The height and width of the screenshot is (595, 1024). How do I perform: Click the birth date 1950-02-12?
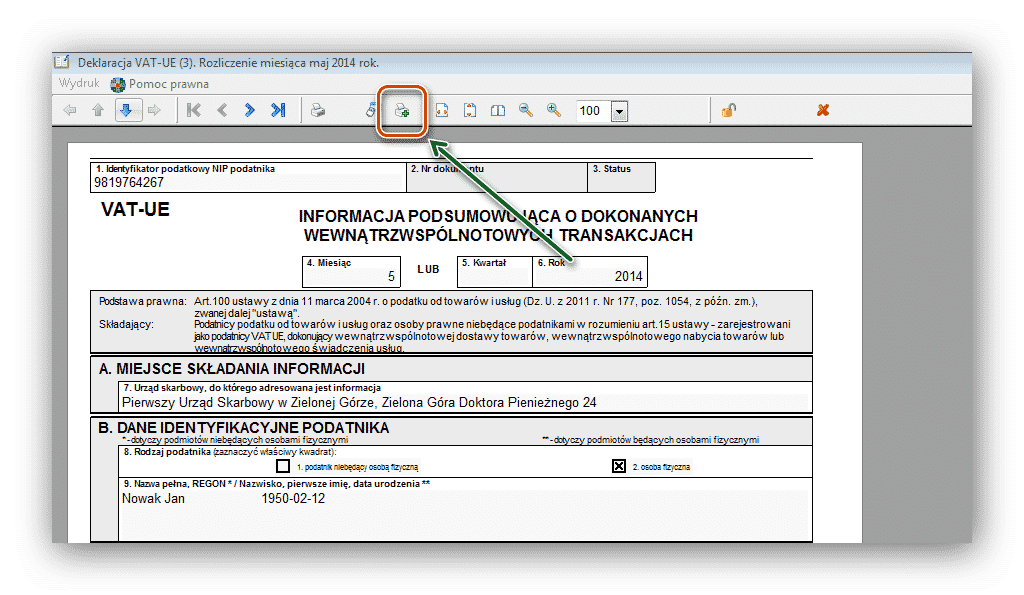click(293, 498)
